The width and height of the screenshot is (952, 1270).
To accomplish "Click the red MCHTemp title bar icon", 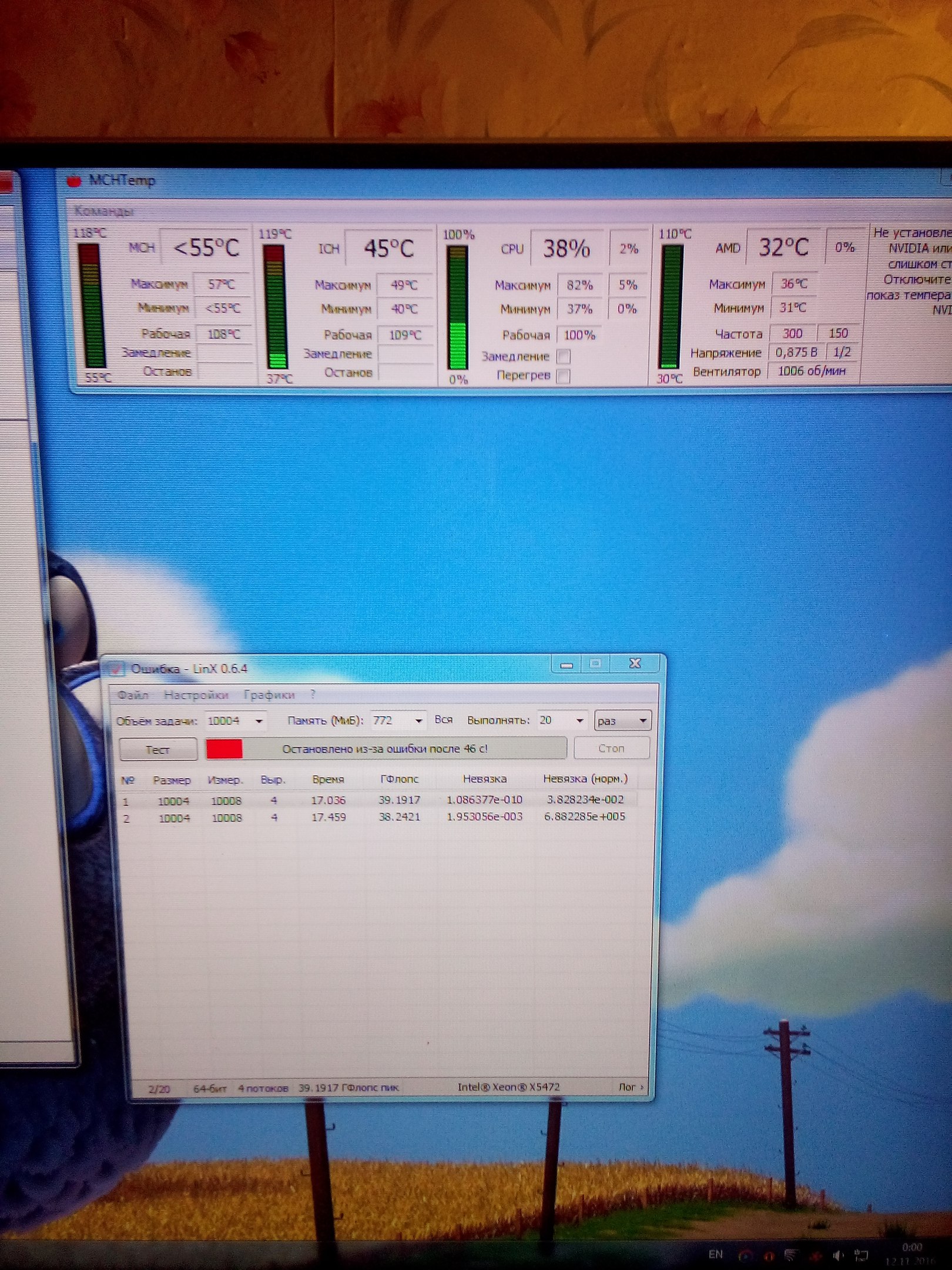I will (x=74, y=181).
